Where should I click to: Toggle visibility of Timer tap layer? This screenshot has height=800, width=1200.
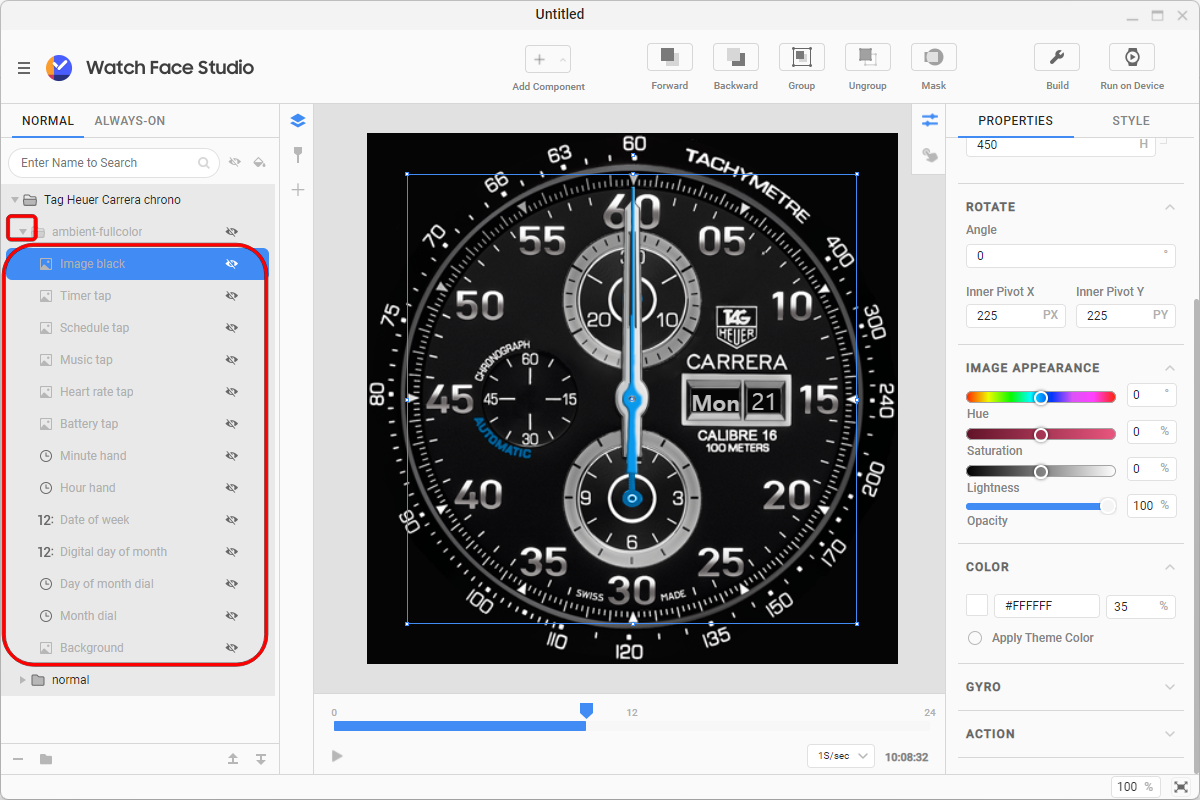[x=232, y=296]
